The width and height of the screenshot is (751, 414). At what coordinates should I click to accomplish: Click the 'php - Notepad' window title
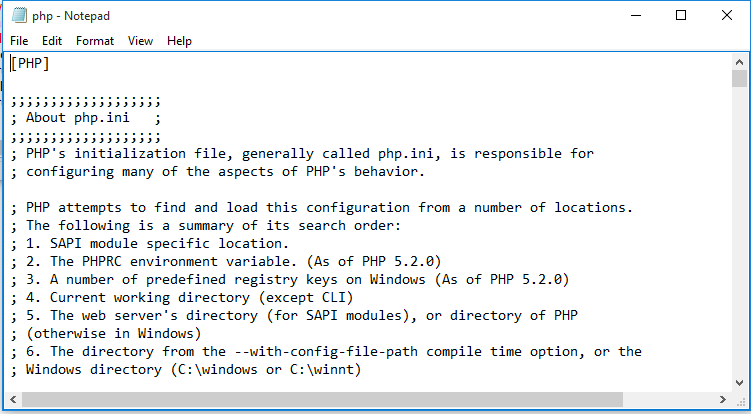[x=71, y=16]
